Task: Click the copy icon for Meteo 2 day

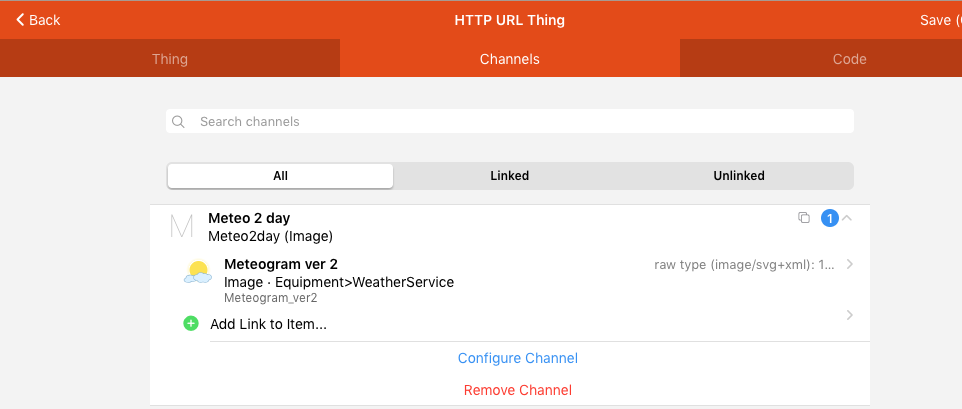Action: point(804,218)
